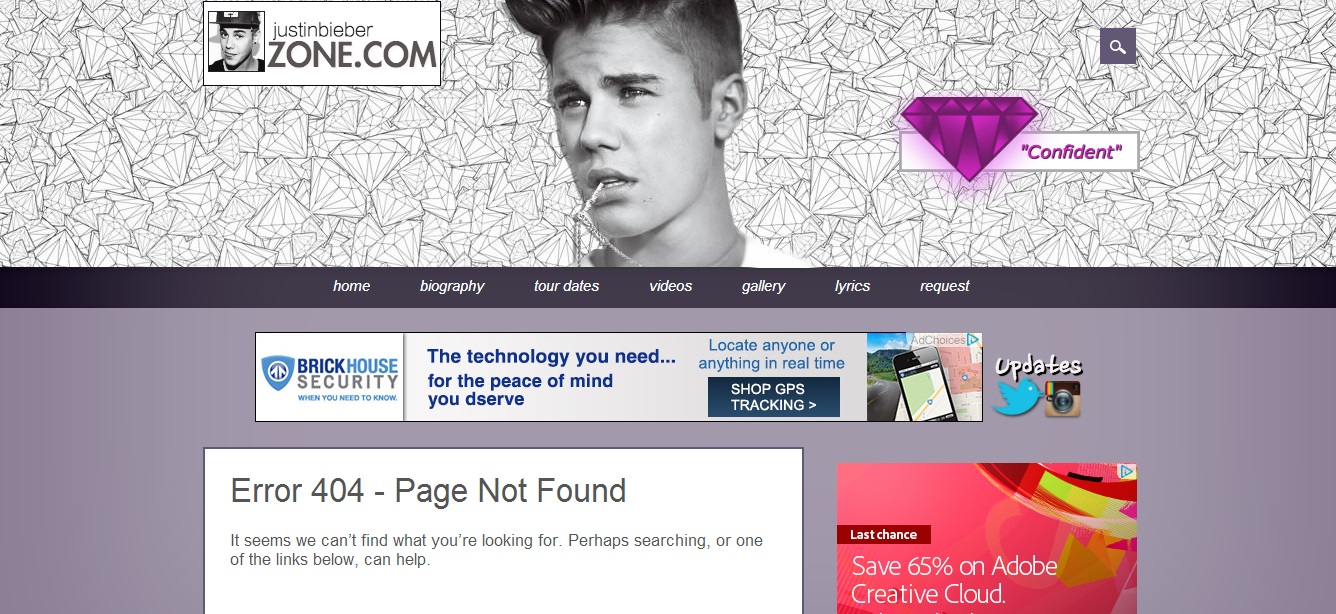The width and height of the screenshot is (1336, 614).
Task: Open the videos section
Action: coord(670,286)
